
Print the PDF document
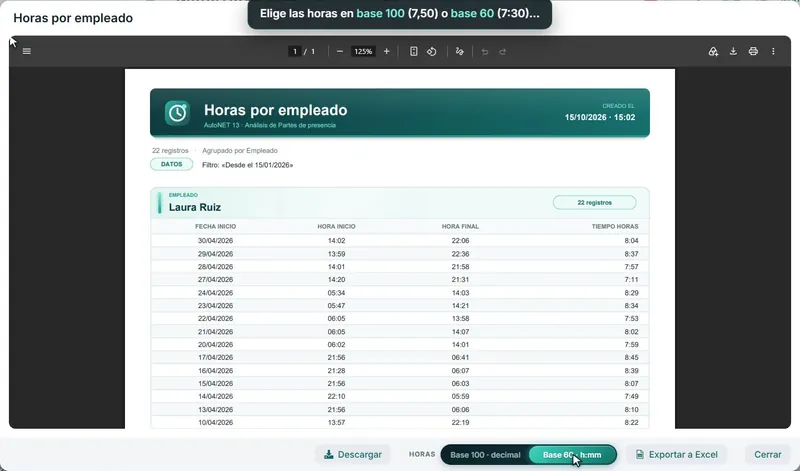click(753, 51)
